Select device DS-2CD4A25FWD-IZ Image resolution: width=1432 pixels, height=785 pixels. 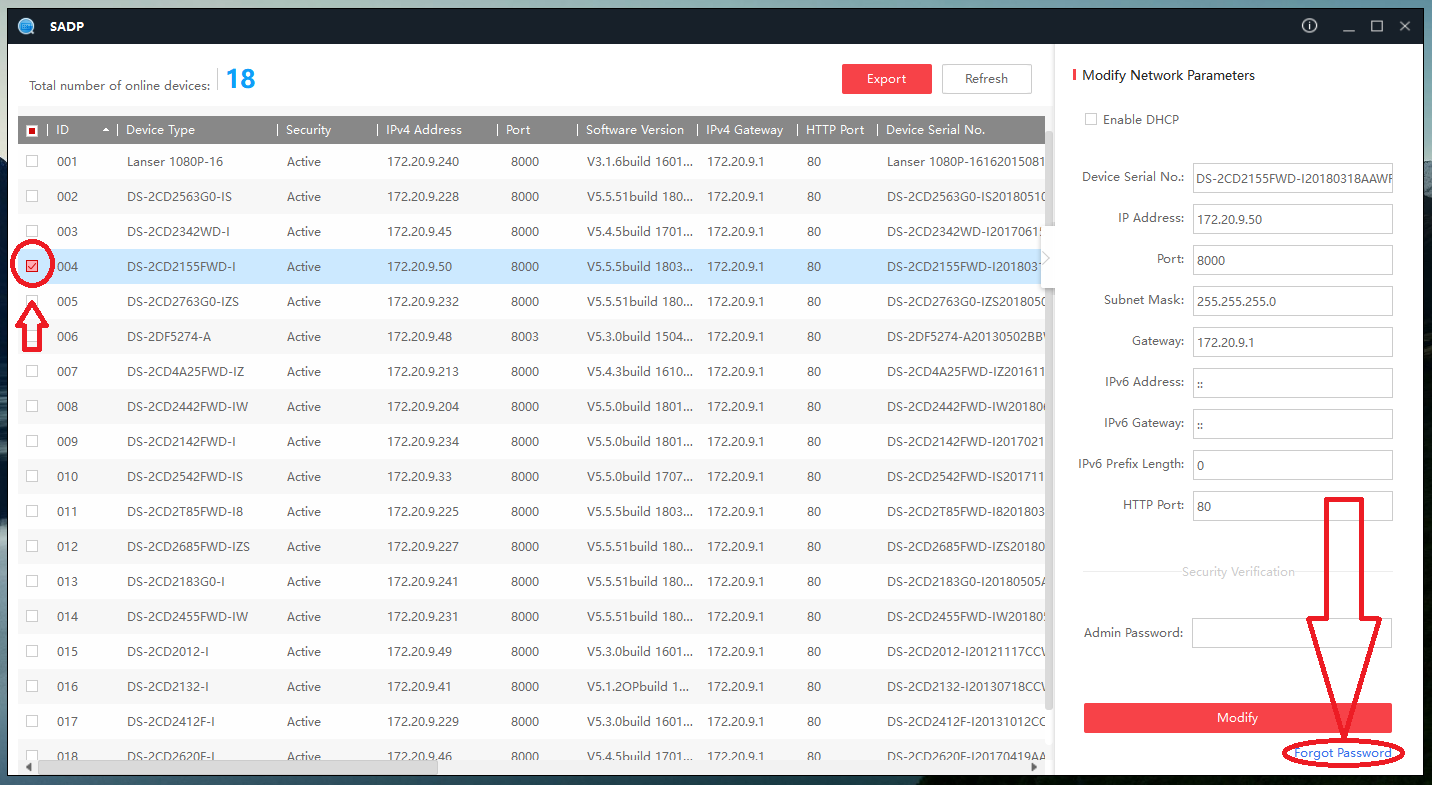185,371
